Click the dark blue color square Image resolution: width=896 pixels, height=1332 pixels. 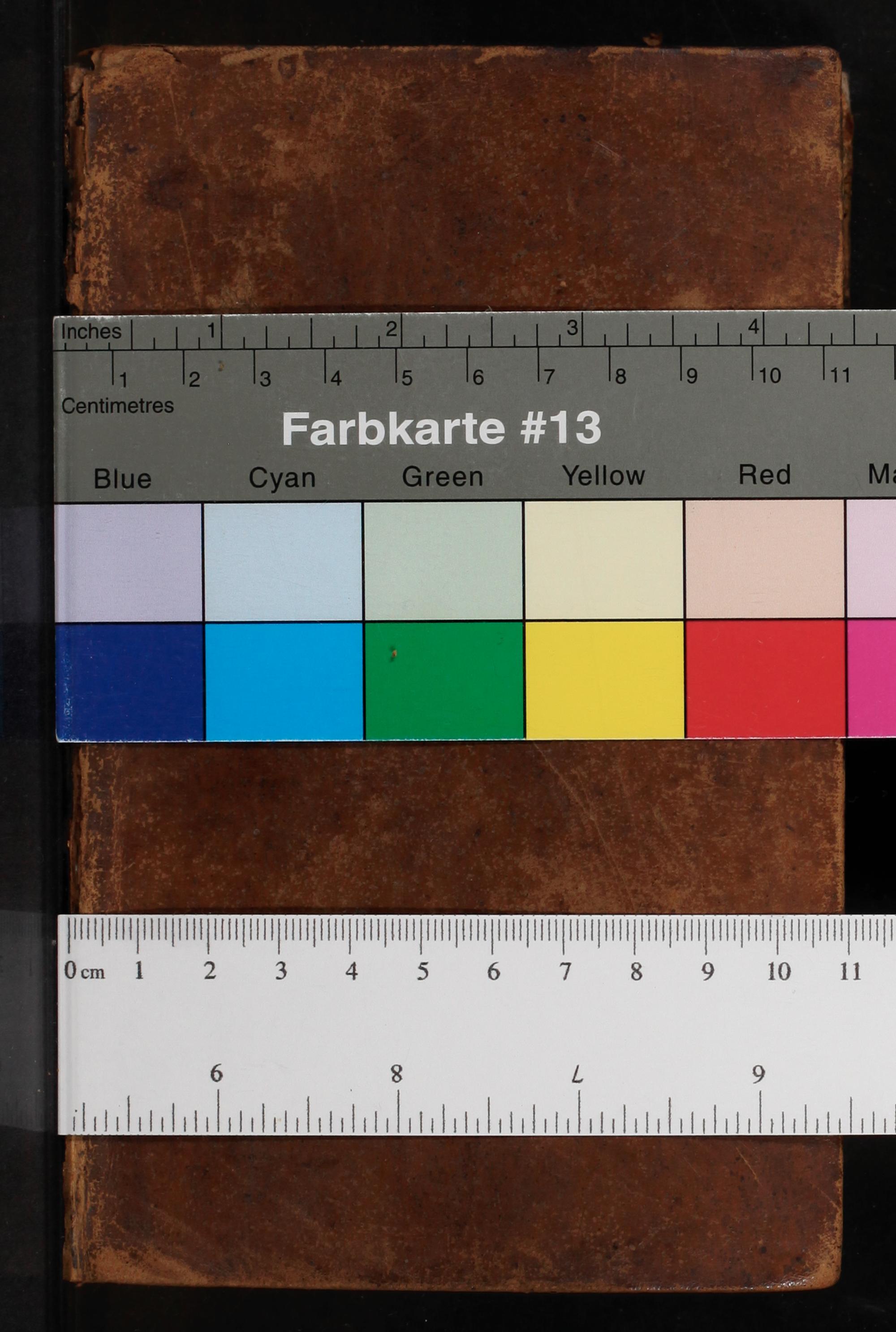pyautogui.click(x=130, y=681)
